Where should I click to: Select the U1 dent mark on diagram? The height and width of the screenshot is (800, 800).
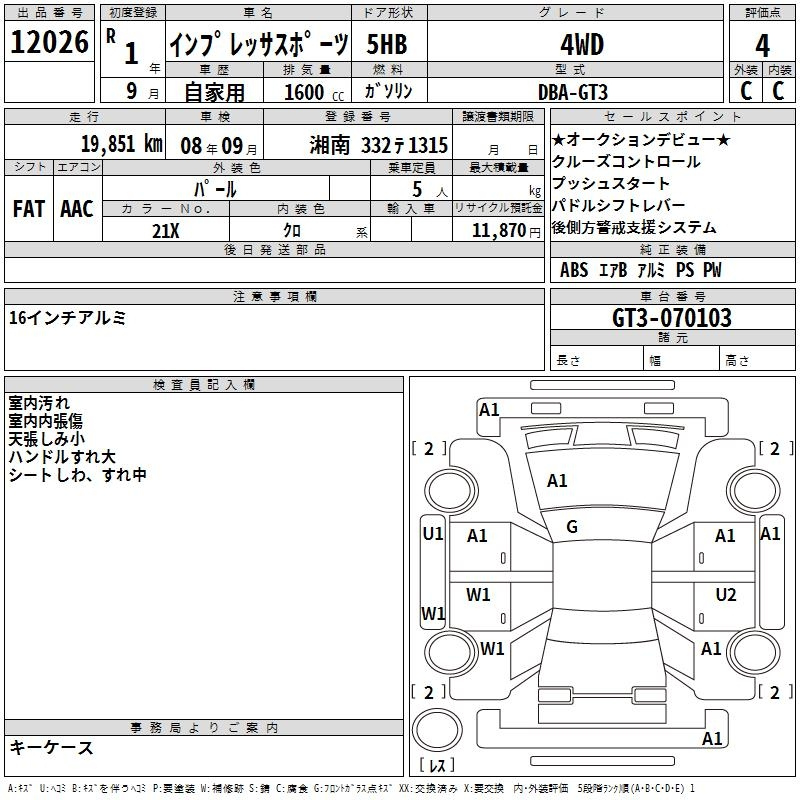[432, 534]
